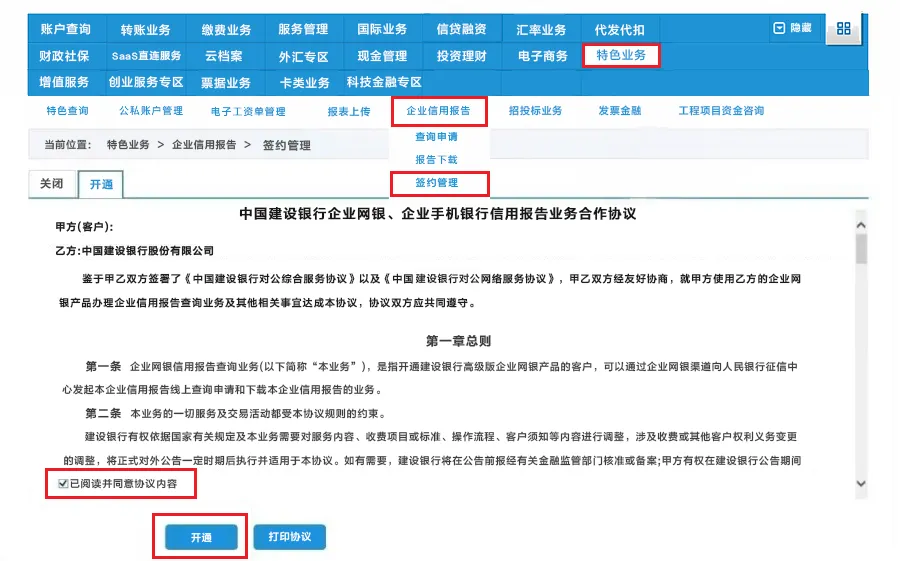Image resolution: width=900 pixels, height=561 pixels.
Task: Select SaaS直连服务 in the navigation
Action: pyautogui.click(x=146, y=56)
